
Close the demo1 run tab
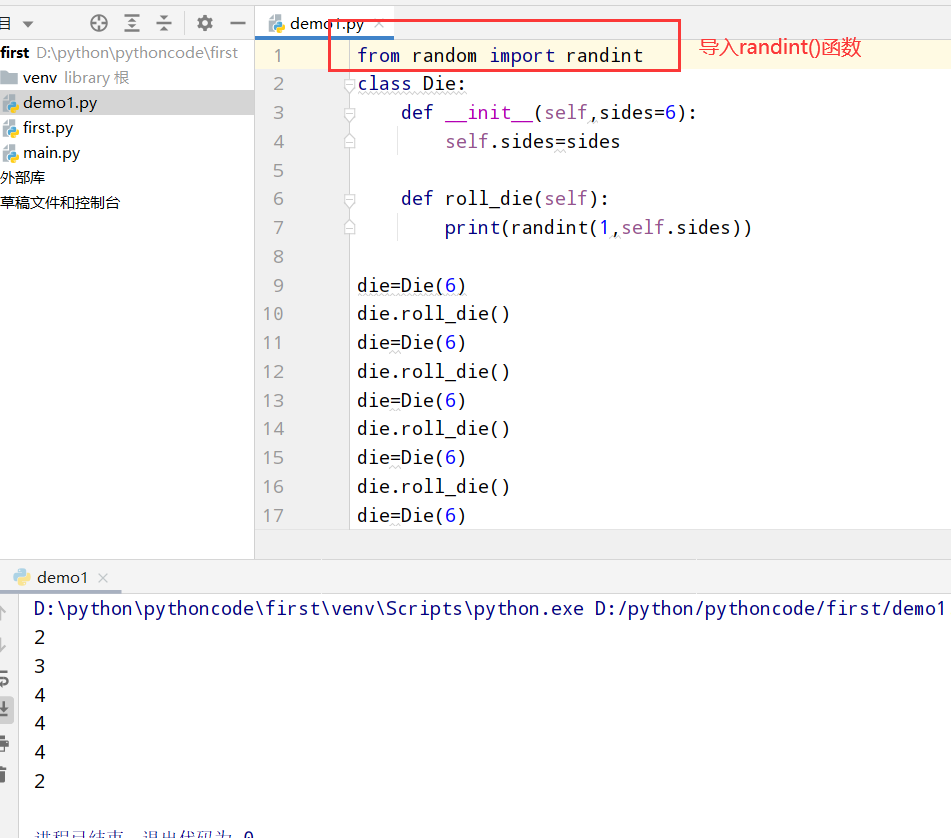click(103, 578)
